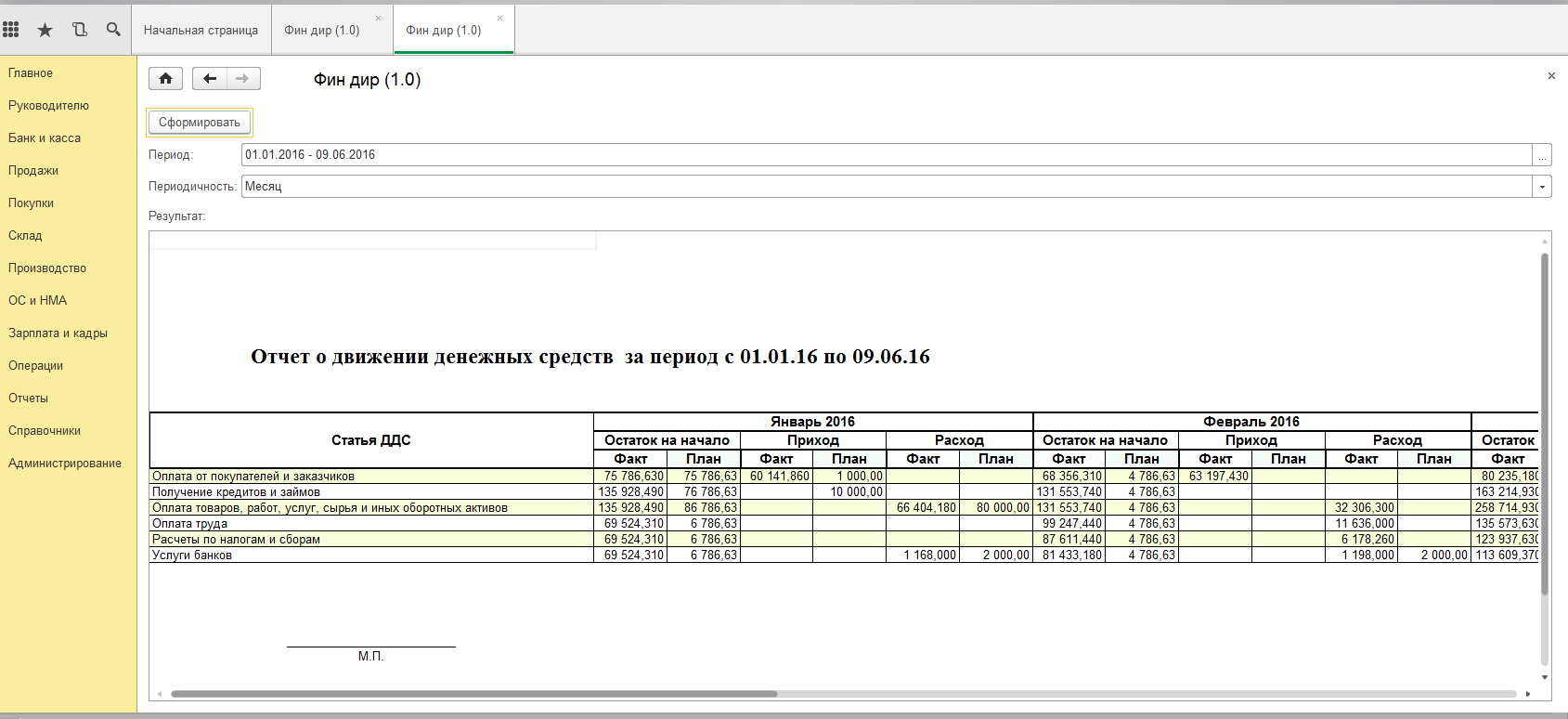1568x719 pixels.
Task: Go forward with the right arrow
Action: coord(243,79)
